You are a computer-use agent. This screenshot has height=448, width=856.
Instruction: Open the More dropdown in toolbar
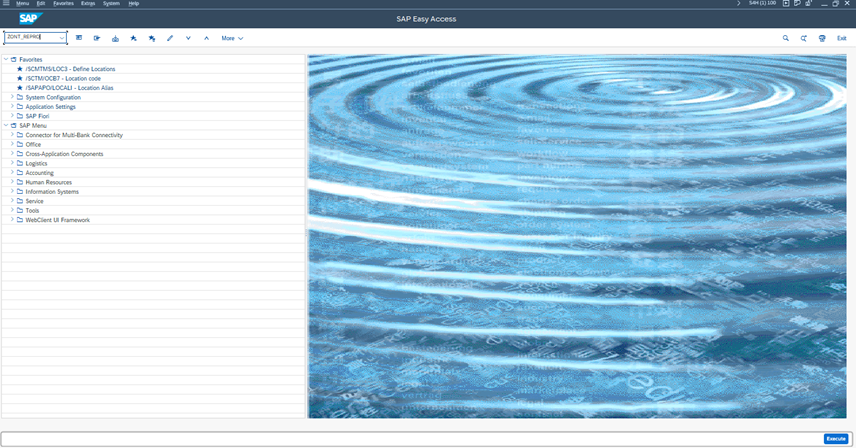pyautogui.click(x=232, y=38)
